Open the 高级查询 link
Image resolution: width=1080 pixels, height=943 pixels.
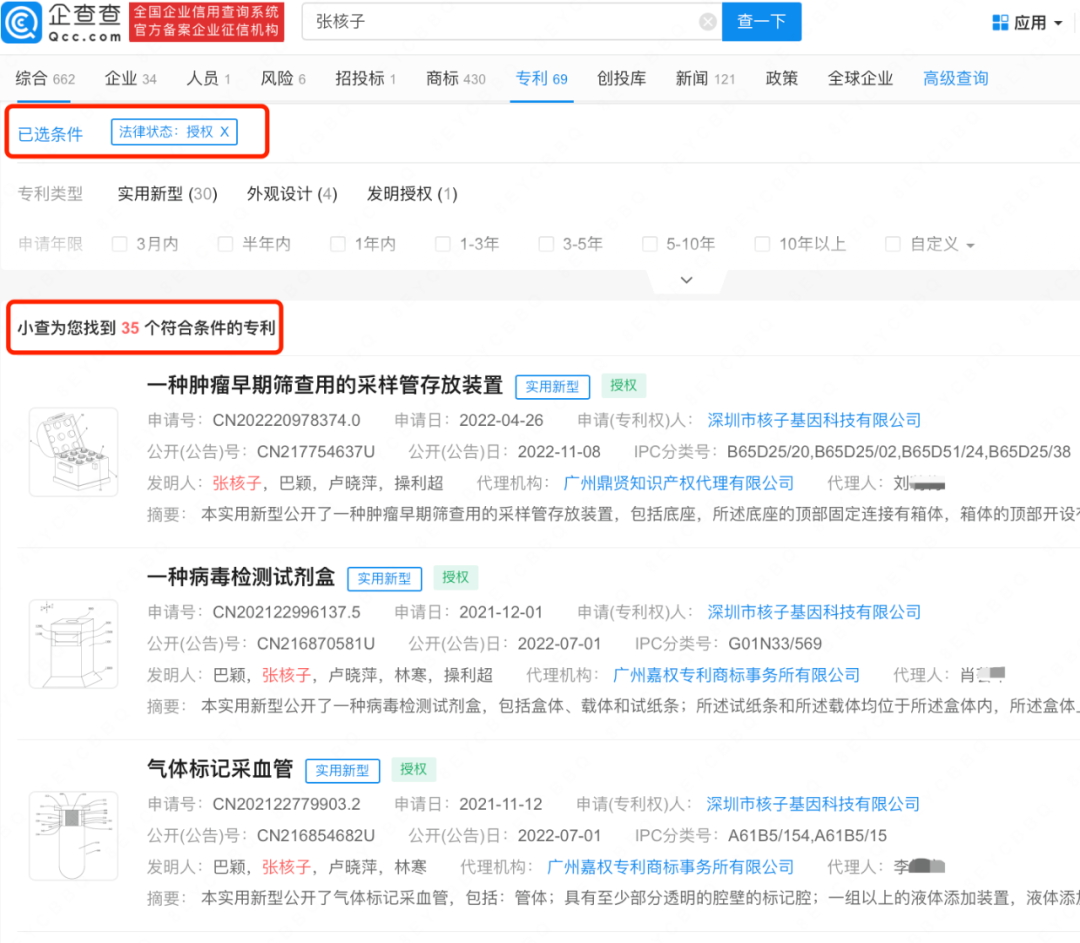(955, 79)
